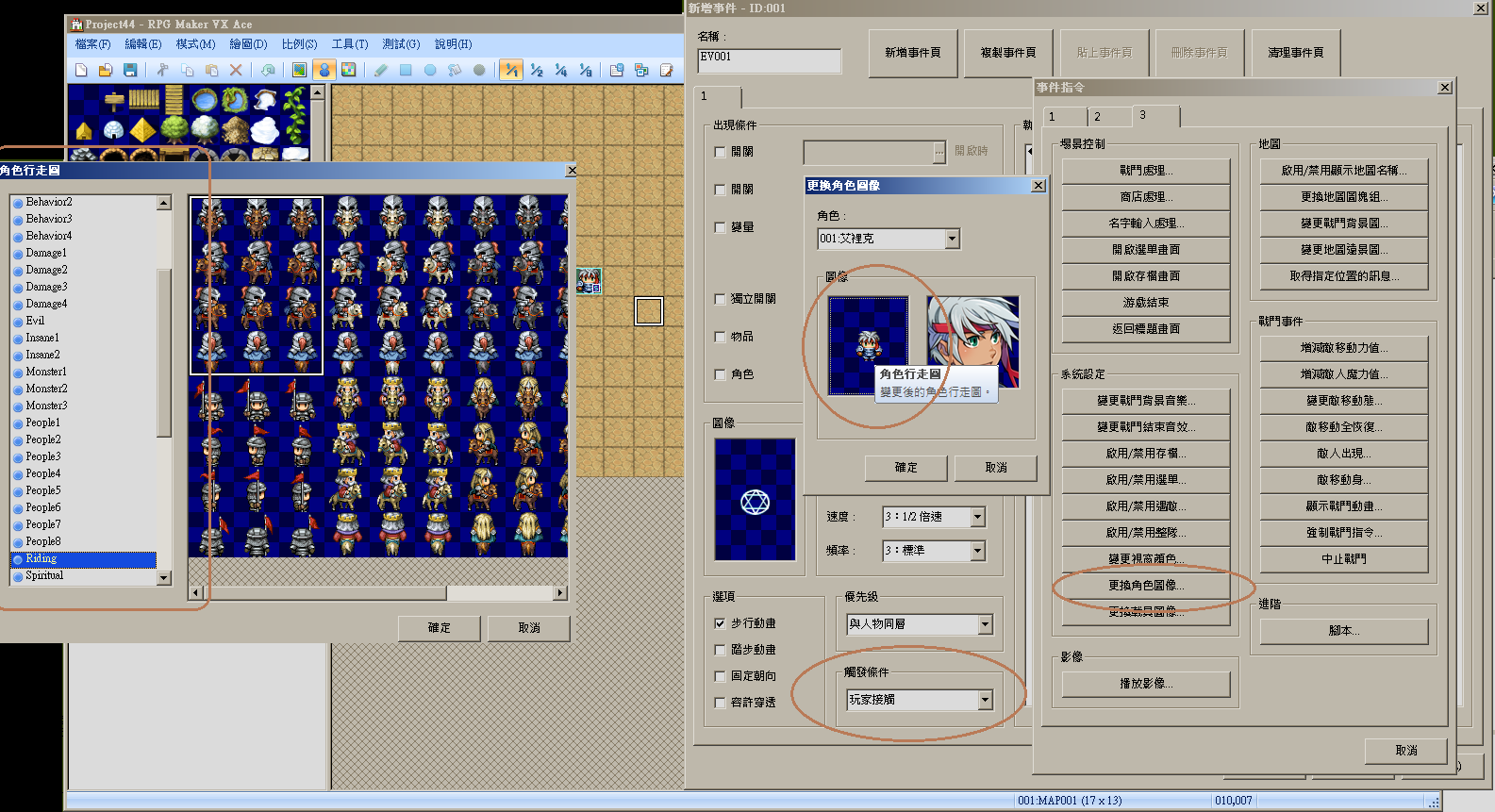Open the 速度 dropdown showing 1/2 倍速
The height and width of the screenshot is (812, 1495).
coord(934,517)
